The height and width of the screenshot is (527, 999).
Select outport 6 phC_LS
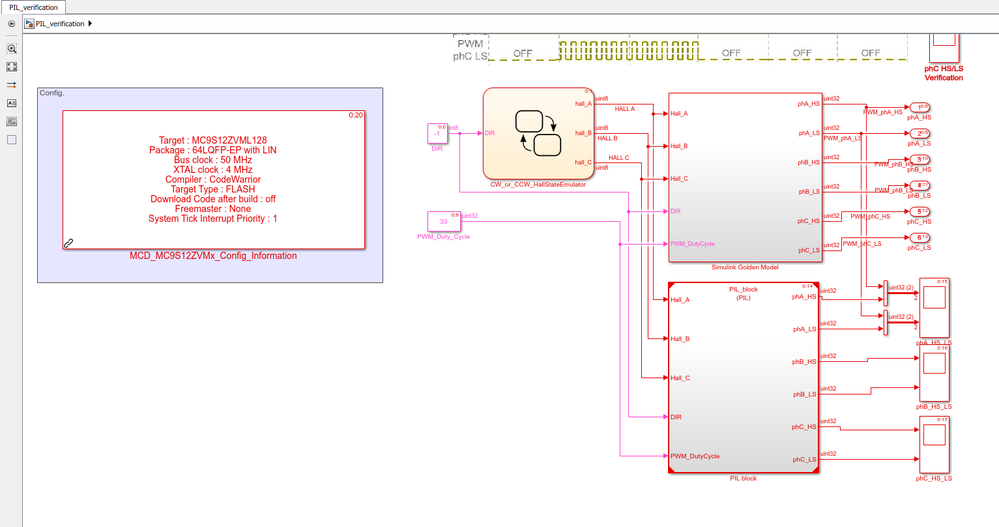(x=919, y=238)
